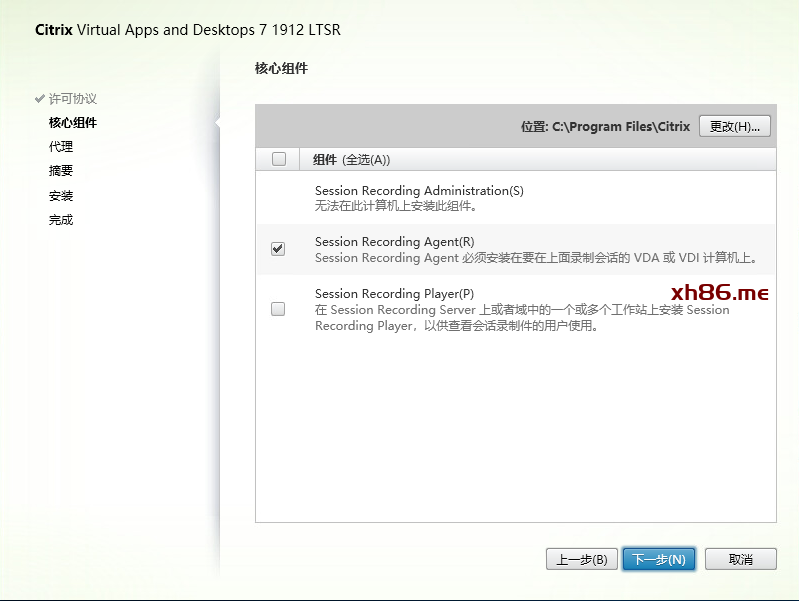The width and height of the screenshot is (799, 601).
Task: Enable the Session Recording Player checkbox
Action: (278, 309)
